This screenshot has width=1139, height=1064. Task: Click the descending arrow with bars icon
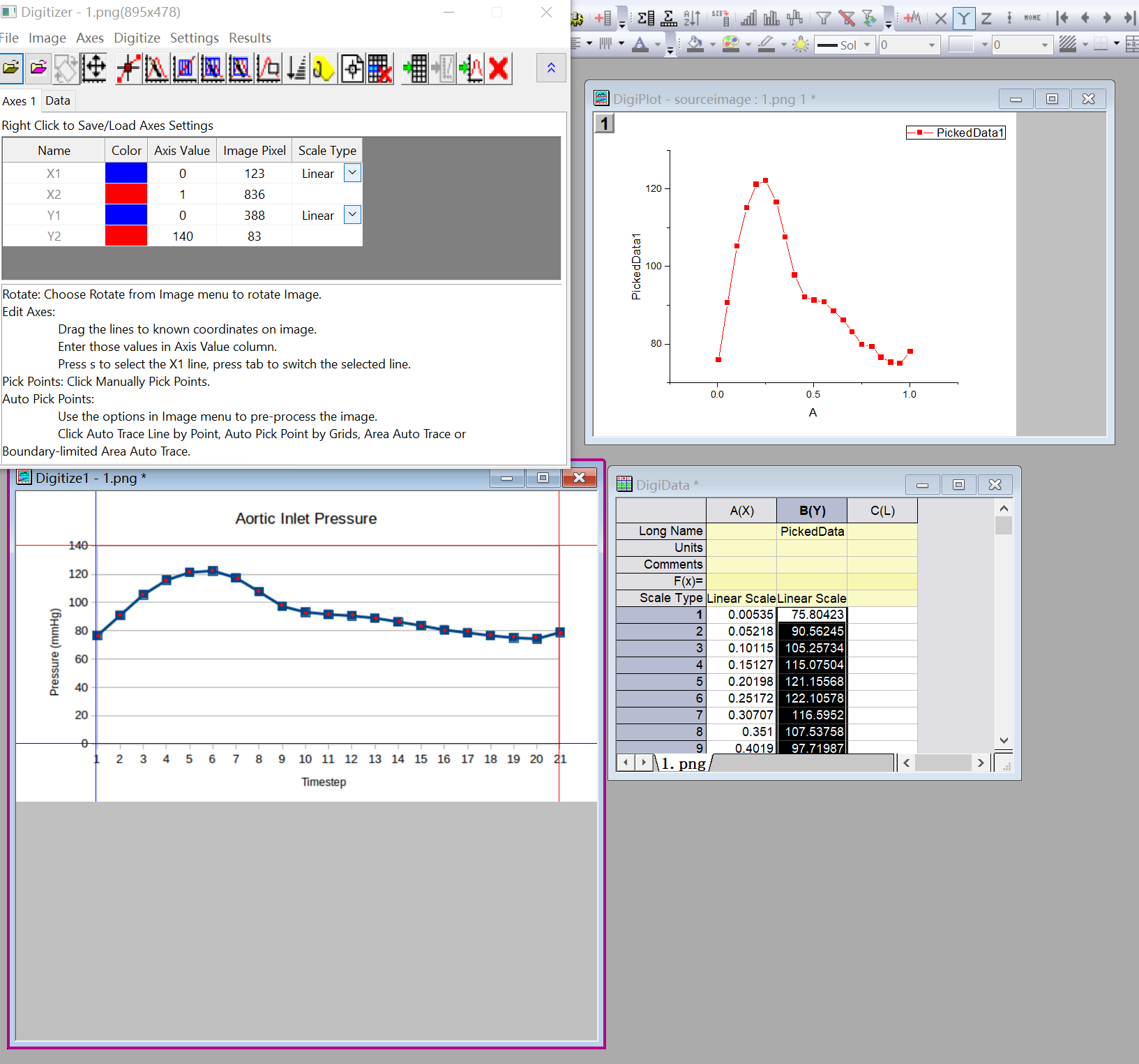pos(296,68)
